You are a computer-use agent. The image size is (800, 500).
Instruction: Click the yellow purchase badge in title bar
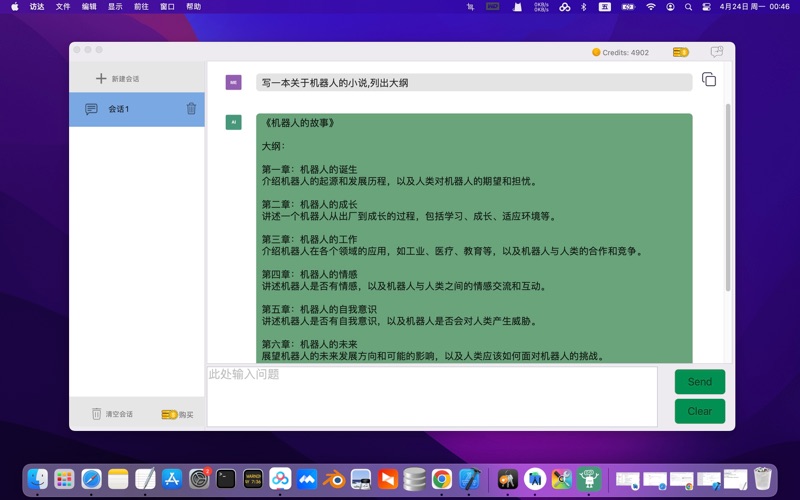(x=681, y=52)
